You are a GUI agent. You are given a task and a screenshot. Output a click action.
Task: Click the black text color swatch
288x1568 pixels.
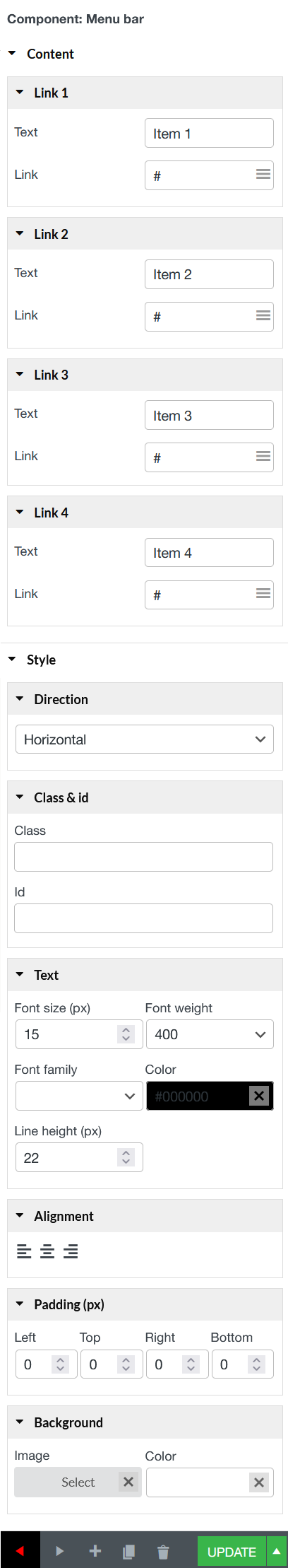[198, 1096]
